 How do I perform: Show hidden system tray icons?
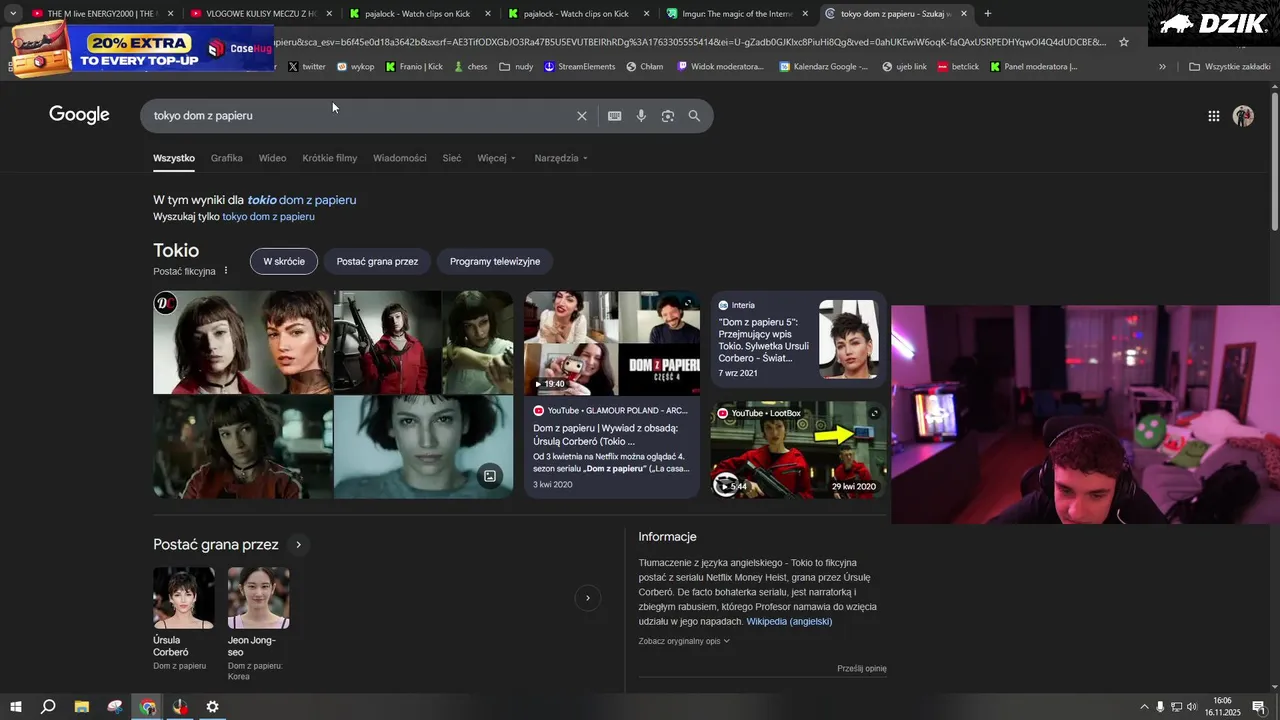[x=1144, y=707]
